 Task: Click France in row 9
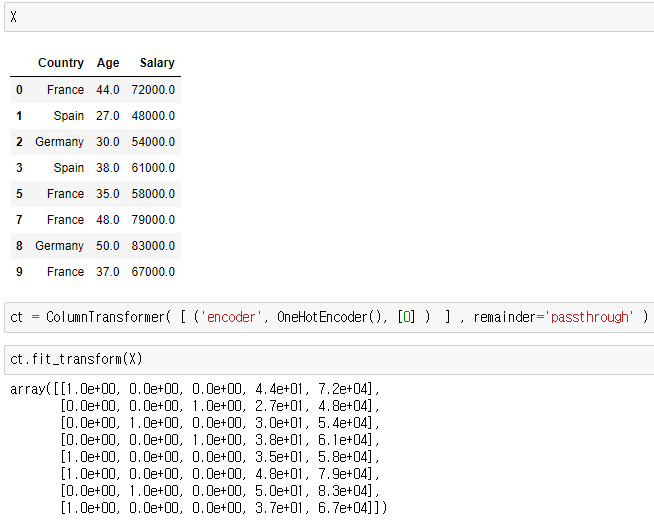pyautogui.click(x=65, y=272)
